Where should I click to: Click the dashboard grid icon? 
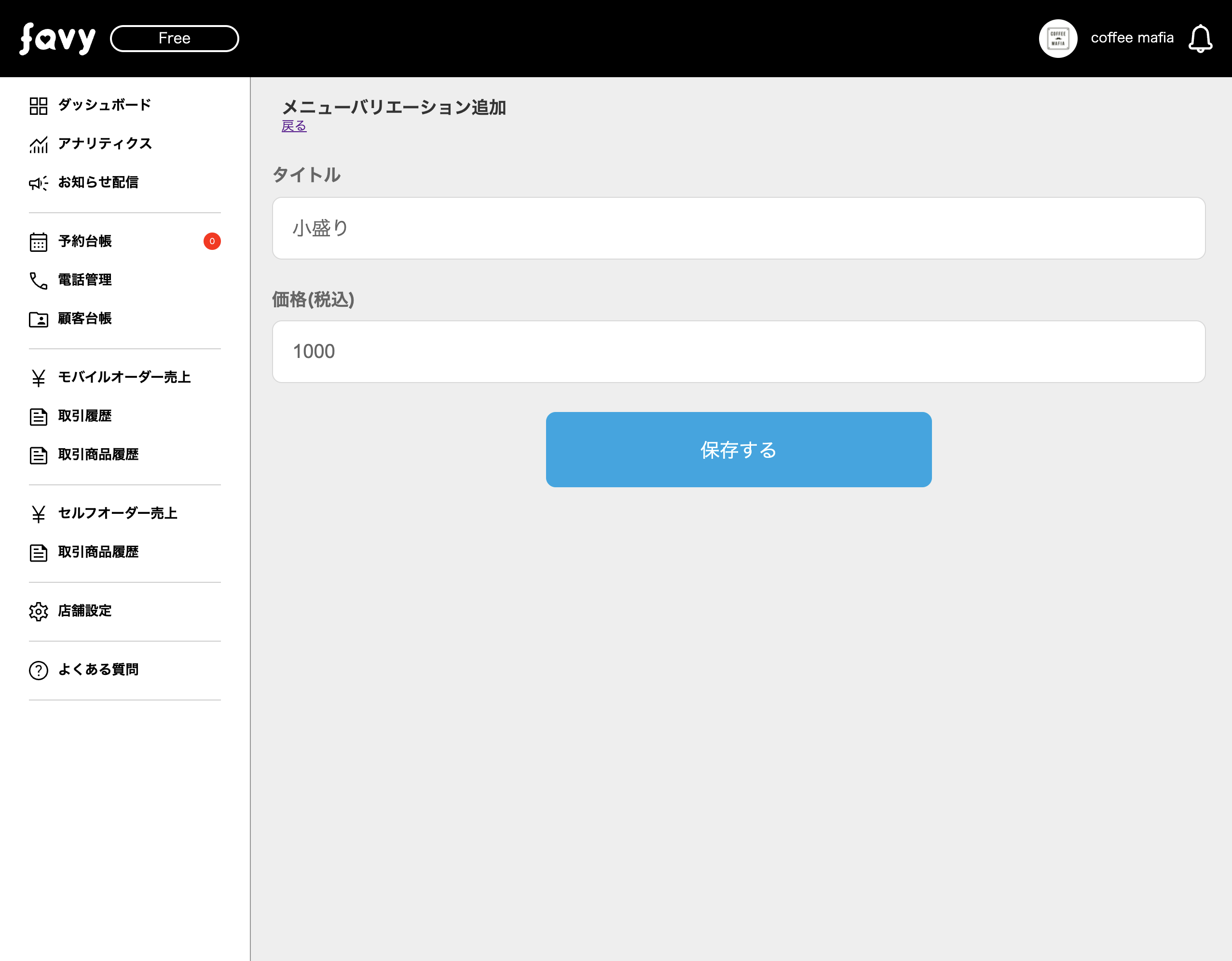click(x=39, y=106)
